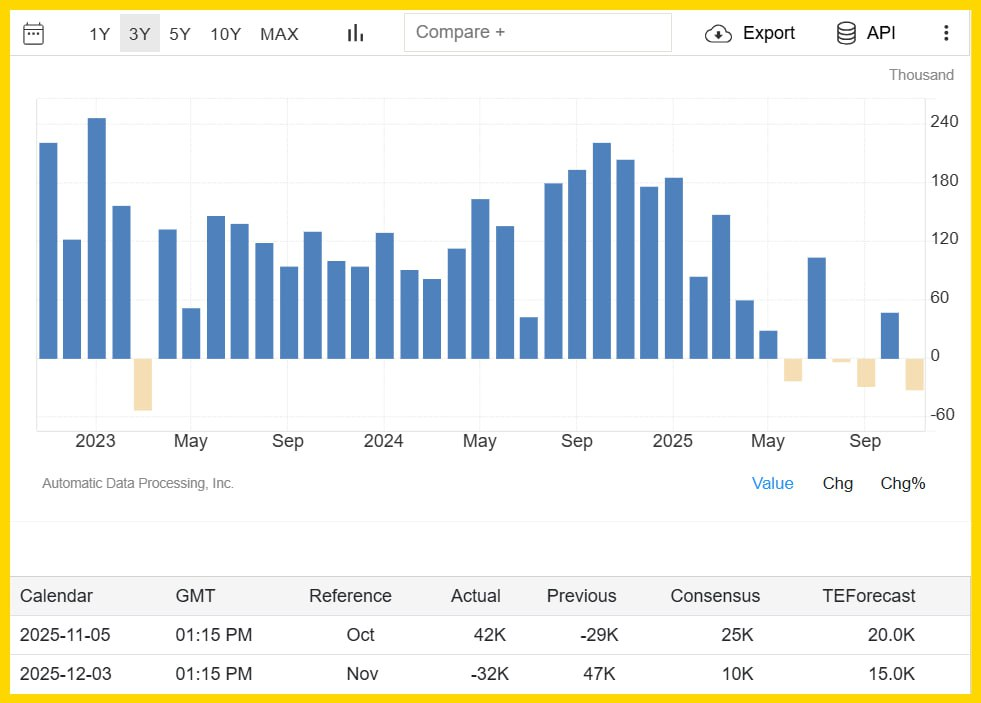Select the 1Y time range

pos(99,34)
